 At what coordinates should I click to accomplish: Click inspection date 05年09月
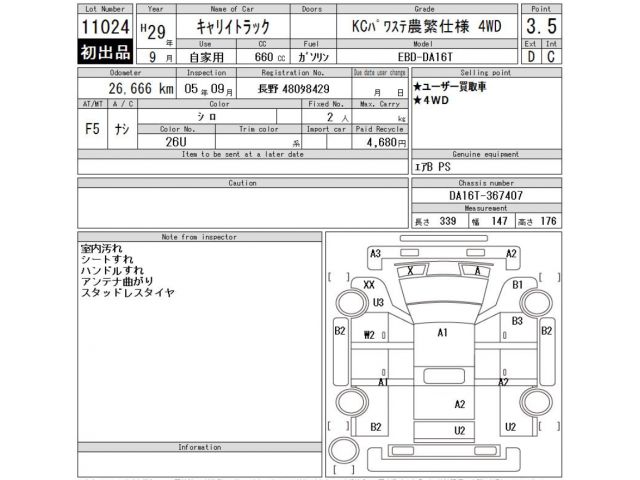pyautogui.click(x=209, y=89)
